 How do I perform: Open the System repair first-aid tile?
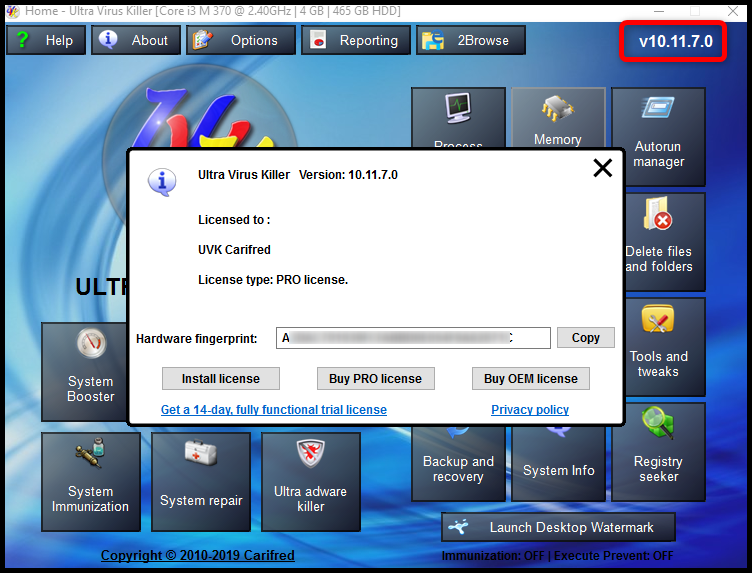pos(201,482)
